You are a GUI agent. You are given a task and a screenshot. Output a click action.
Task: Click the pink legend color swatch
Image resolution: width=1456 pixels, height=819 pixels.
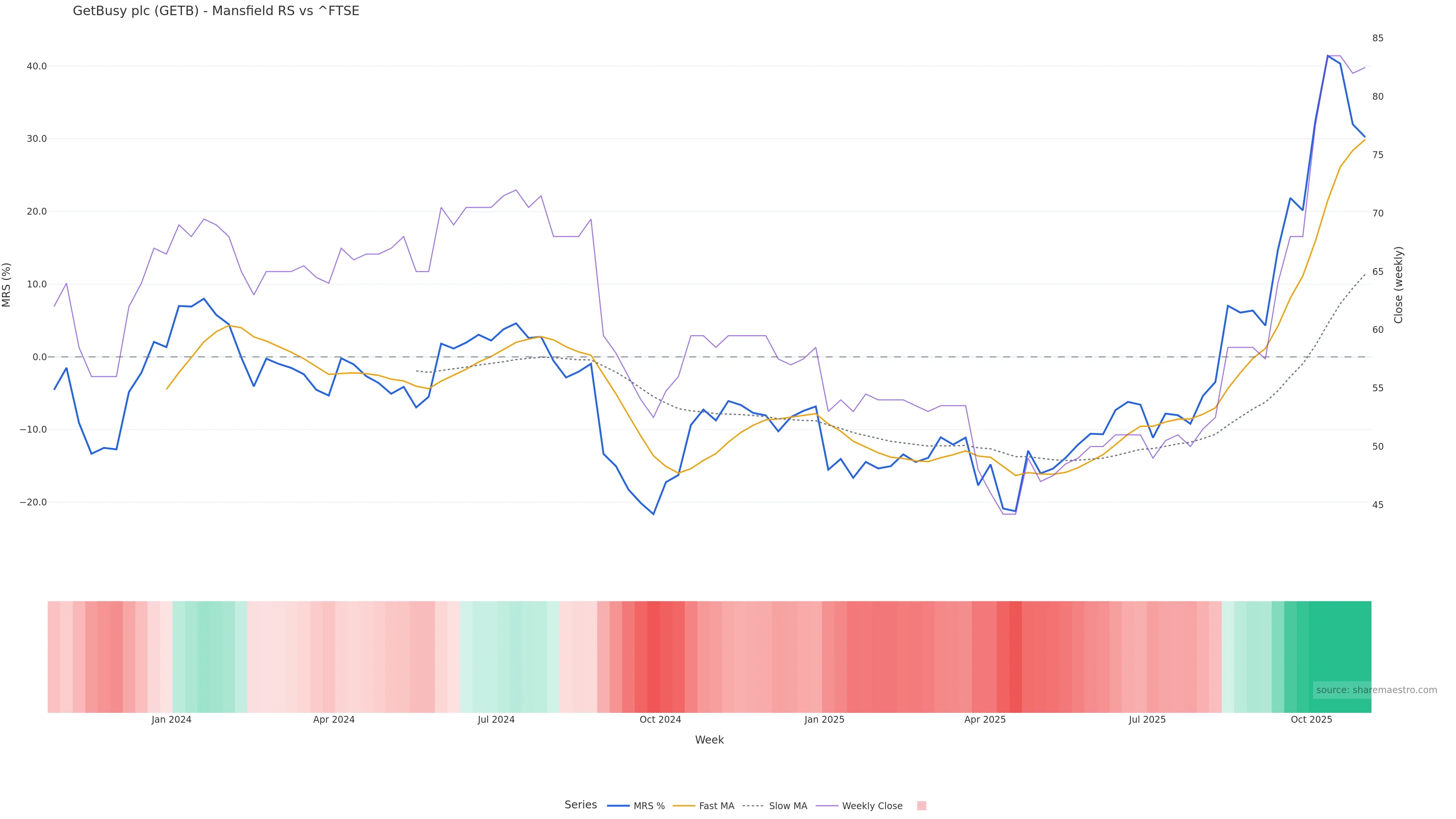click(921, 806)
